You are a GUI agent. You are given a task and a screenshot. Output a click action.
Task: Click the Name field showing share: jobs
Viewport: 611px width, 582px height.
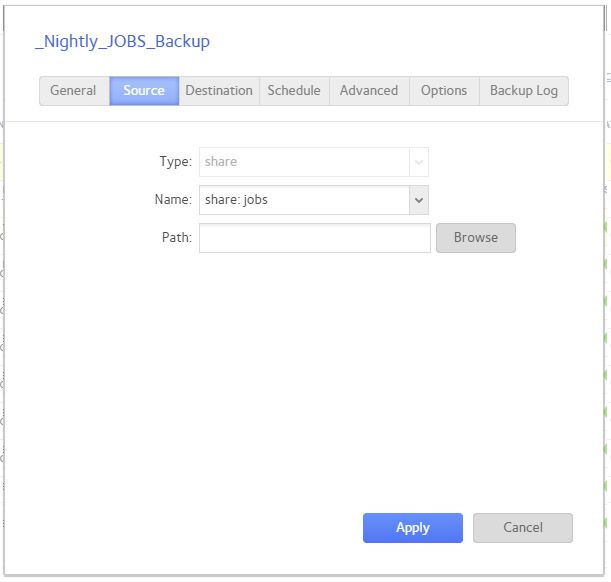tap(304, 200)
